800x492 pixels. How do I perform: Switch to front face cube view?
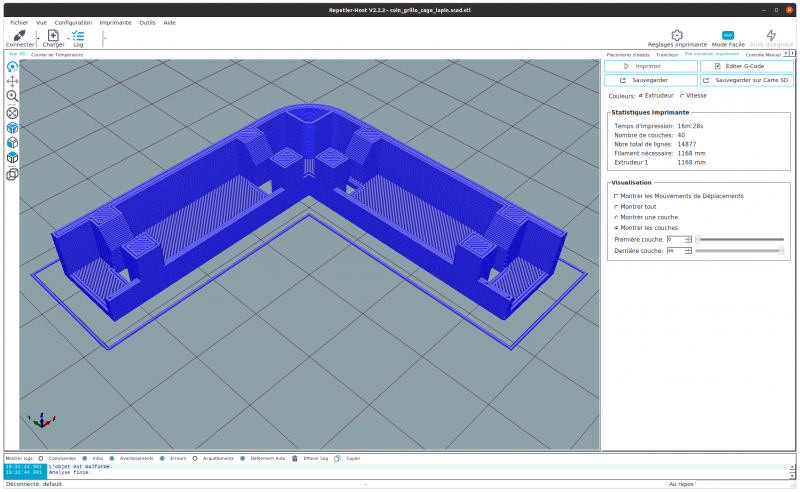coord(12,143)
